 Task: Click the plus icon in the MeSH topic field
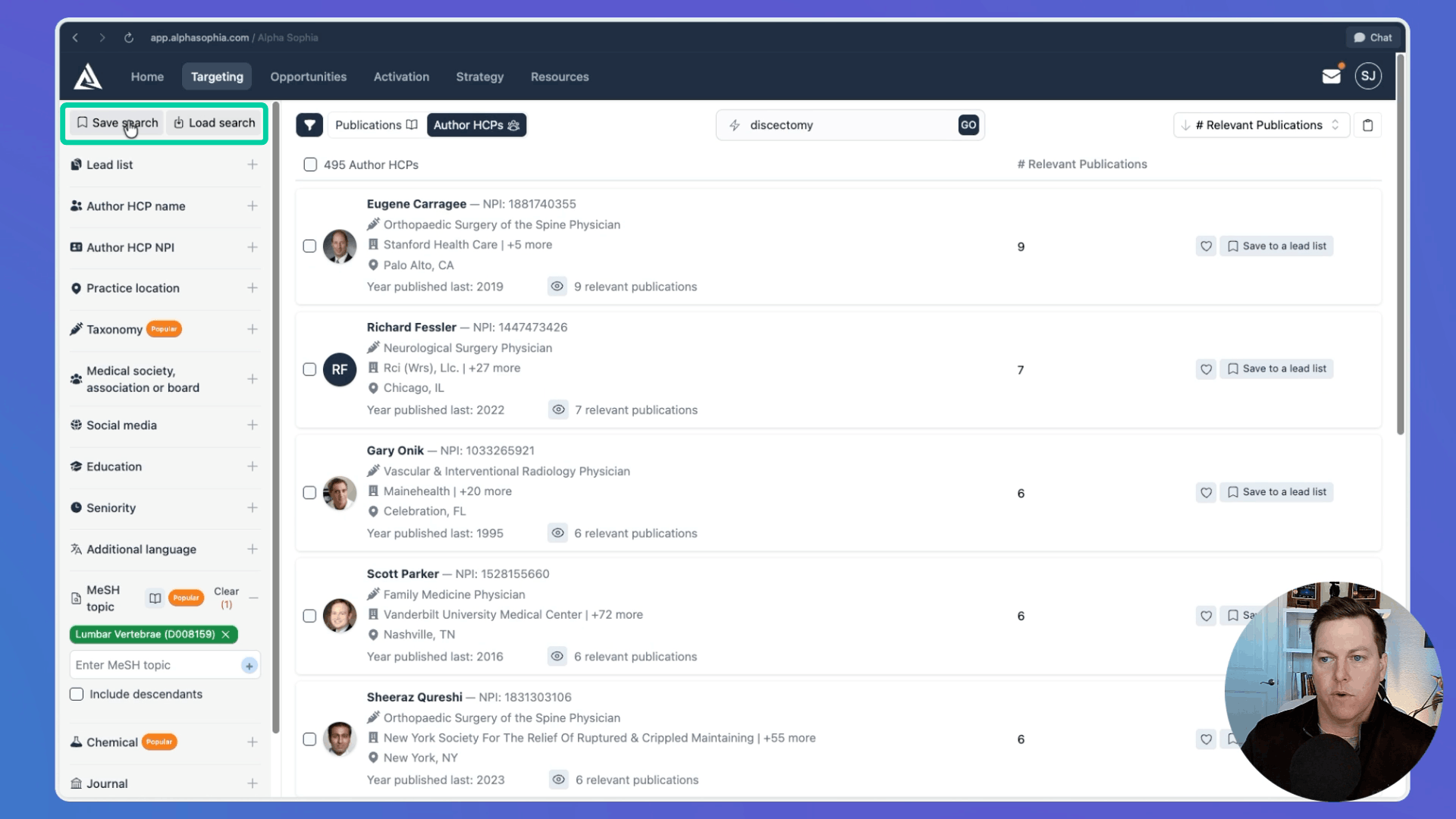pos(249,665)
